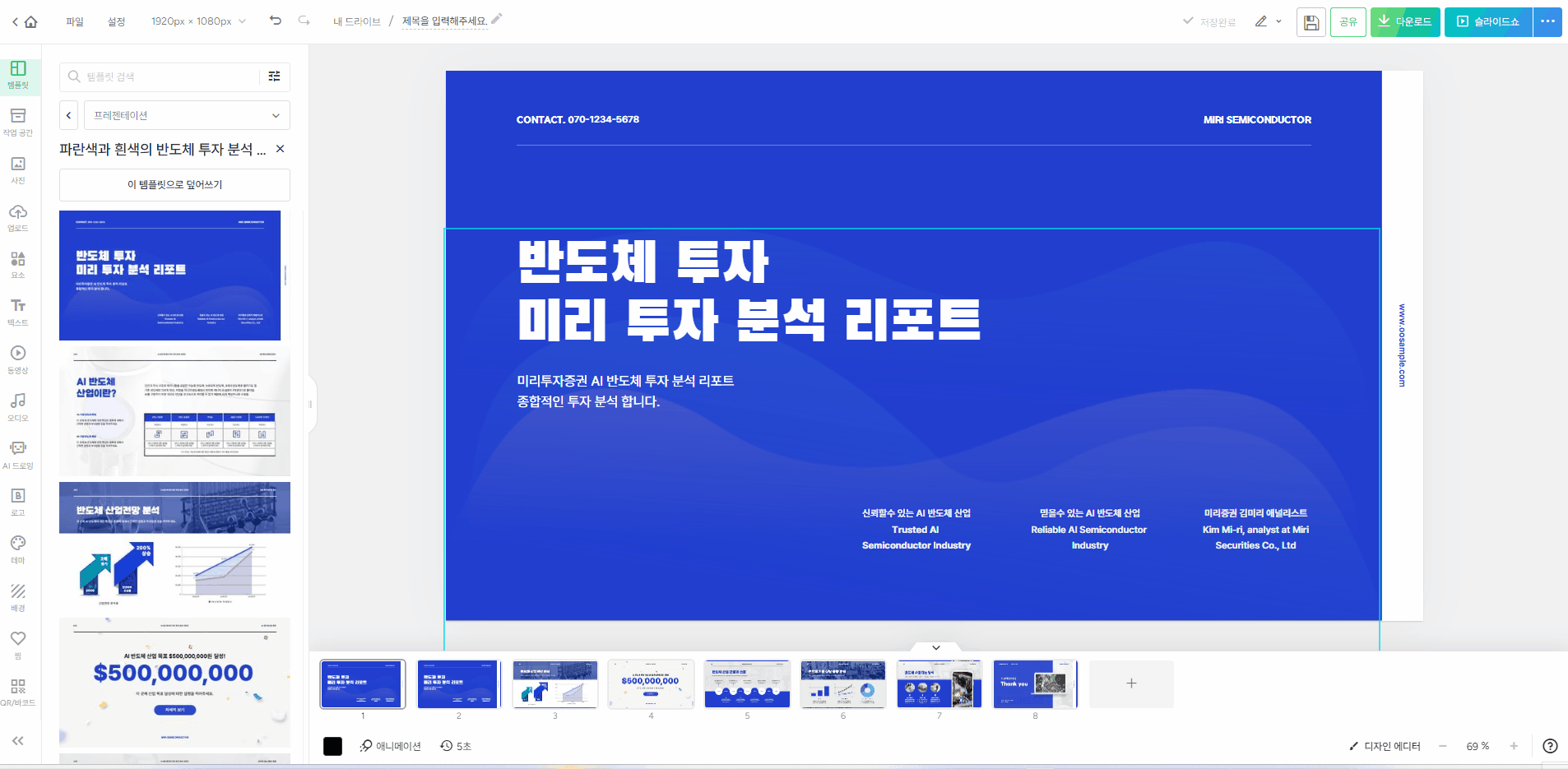Select slide 4 thumbnail with $500,000,000

[x=651, y=684]
